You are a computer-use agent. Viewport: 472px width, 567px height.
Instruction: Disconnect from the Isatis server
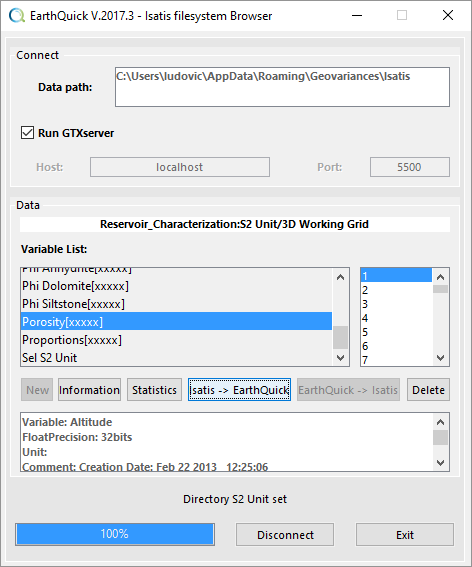pyautogui.click(x=285, y=534)
